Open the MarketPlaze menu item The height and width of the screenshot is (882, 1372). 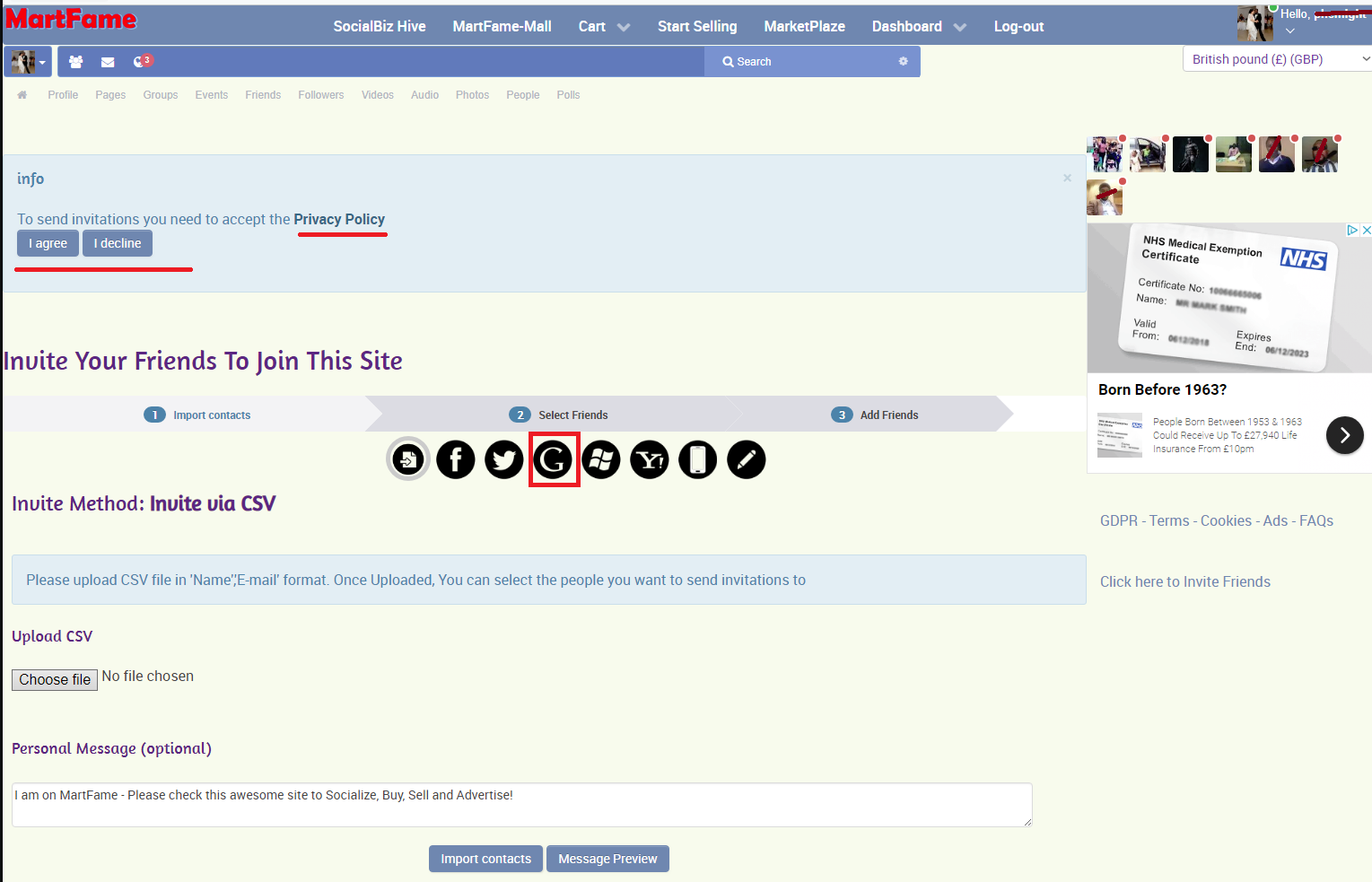804,26
